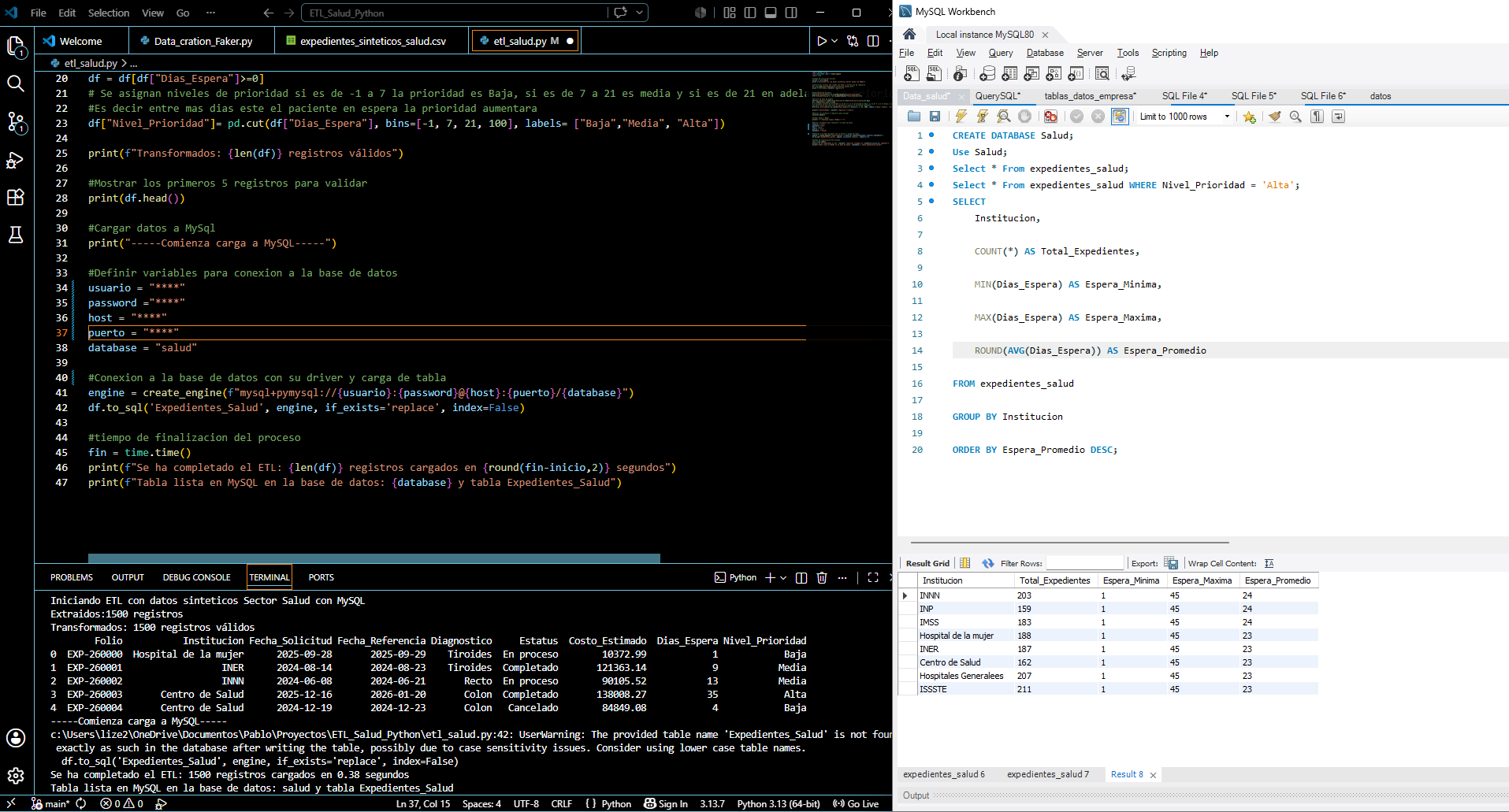Create a new stored procedure in Workbench
This screenshot has height=812, width=1509.
pos(1054,73)
